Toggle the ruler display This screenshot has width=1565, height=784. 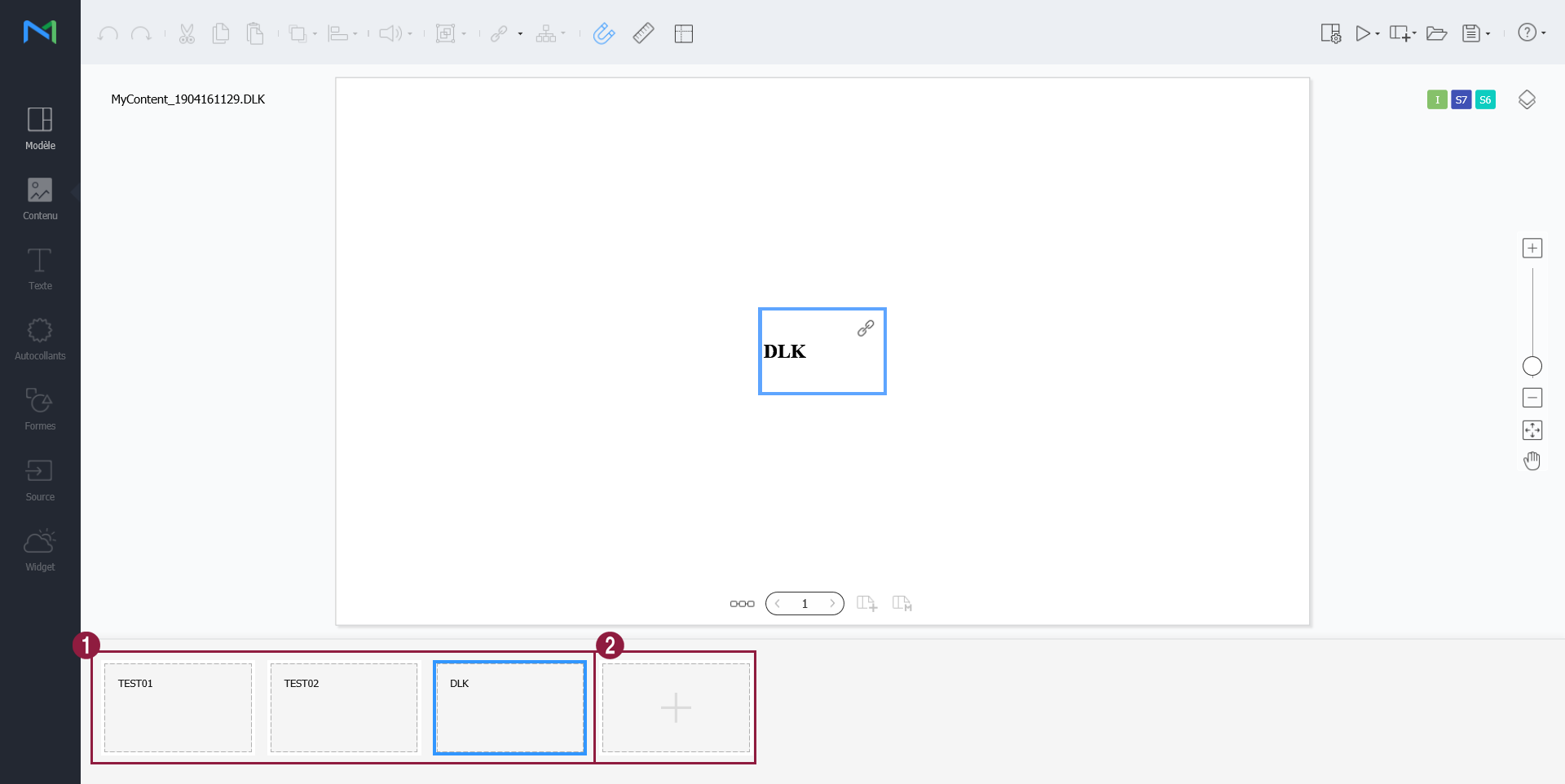(x=643, y=33)
